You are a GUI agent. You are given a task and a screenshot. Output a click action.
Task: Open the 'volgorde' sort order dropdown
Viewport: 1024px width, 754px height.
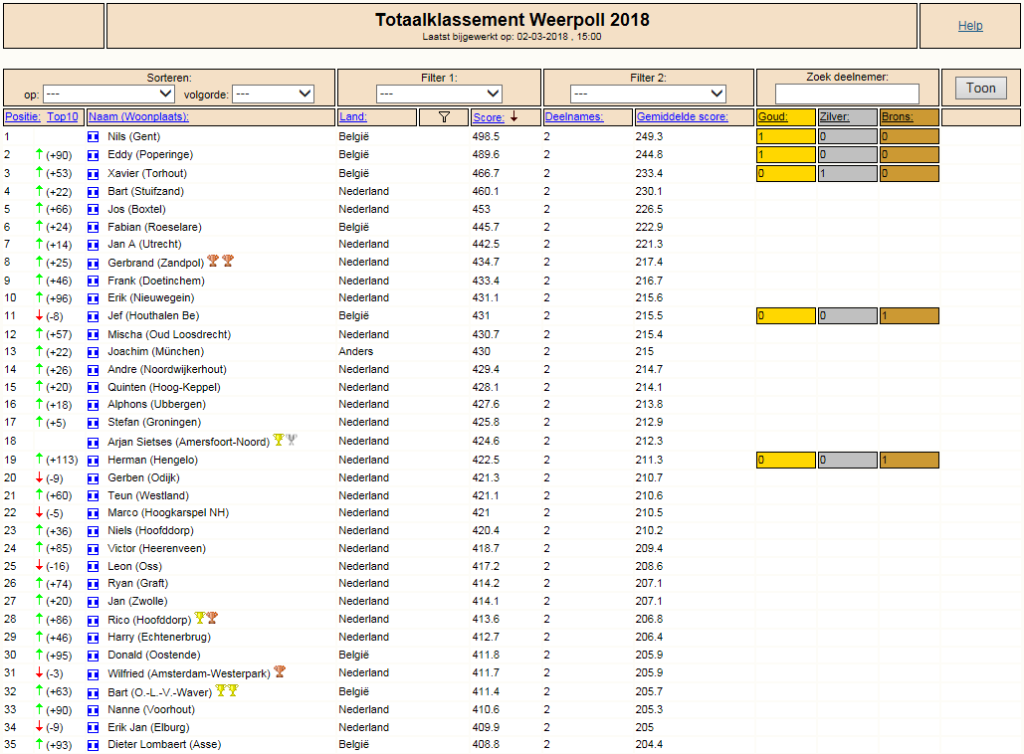[273, 94]
